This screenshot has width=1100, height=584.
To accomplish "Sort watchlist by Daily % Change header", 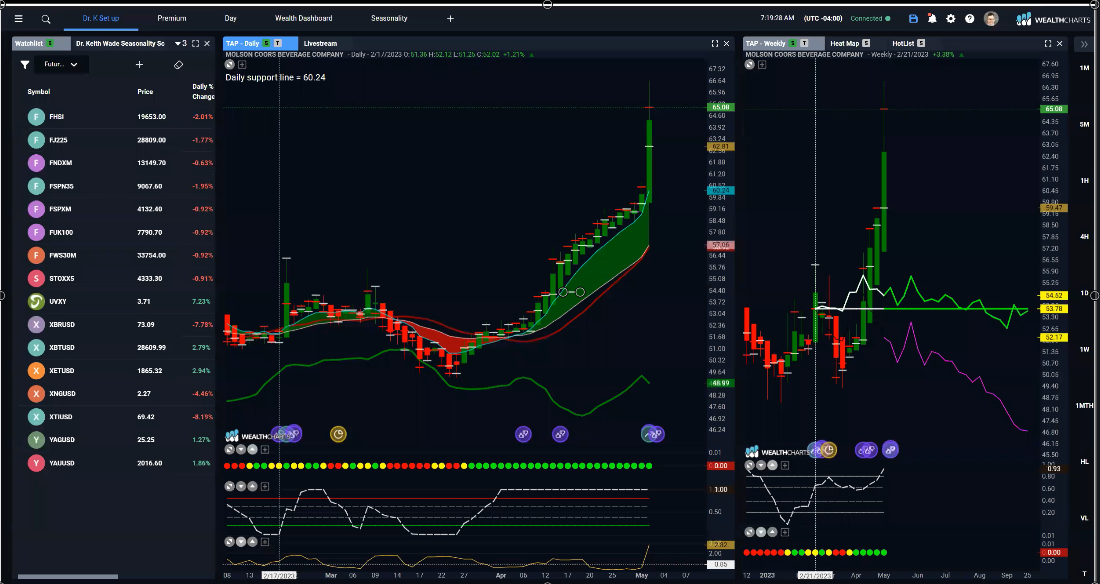I will 203,91.
